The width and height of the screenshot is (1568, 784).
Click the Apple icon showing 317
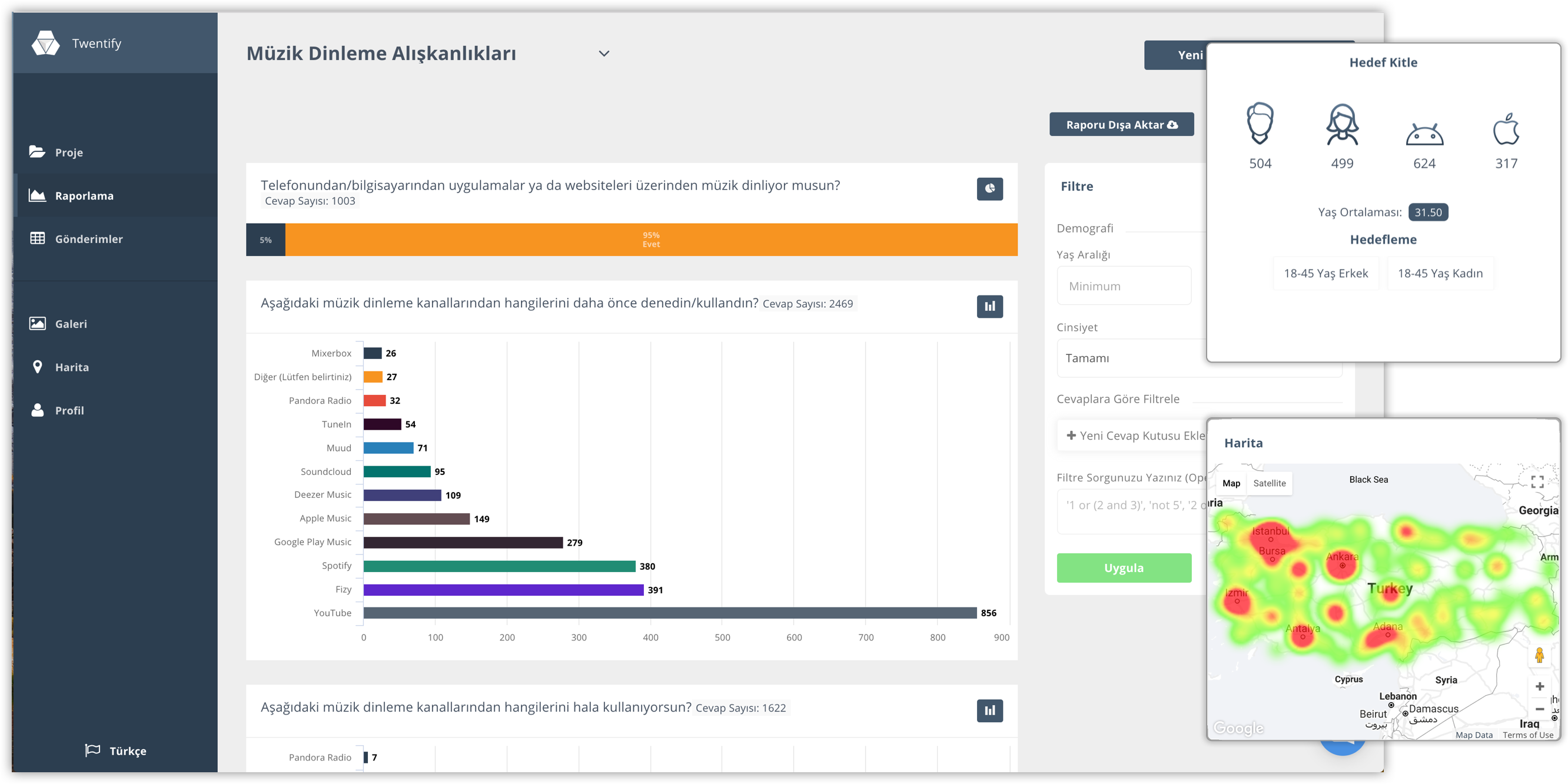(1506, 128)
